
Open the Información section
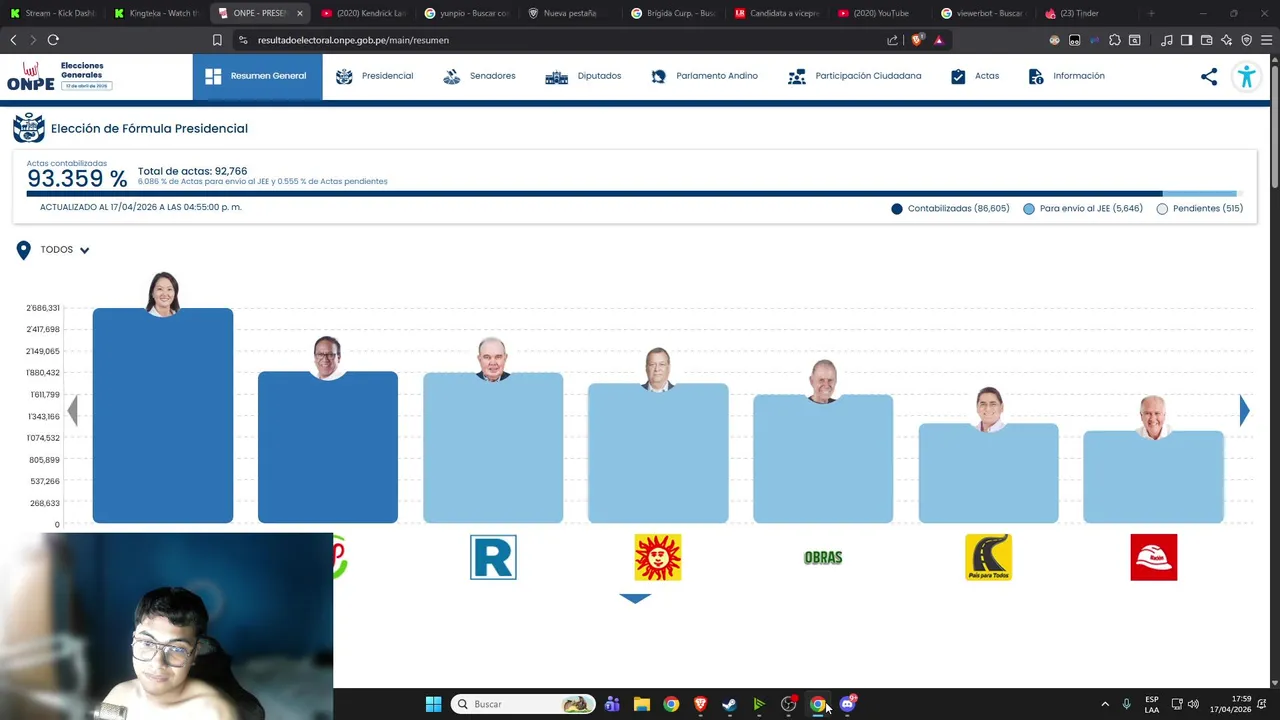pos(1066,76)
